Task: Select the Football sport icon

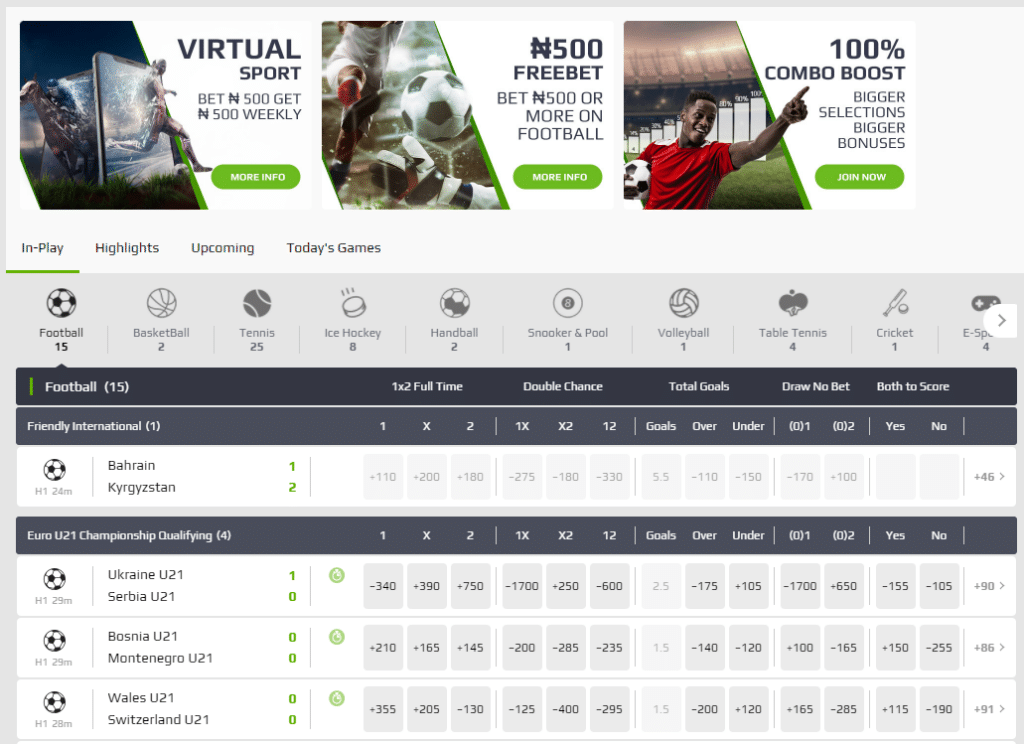Action: tap(61, 303)
